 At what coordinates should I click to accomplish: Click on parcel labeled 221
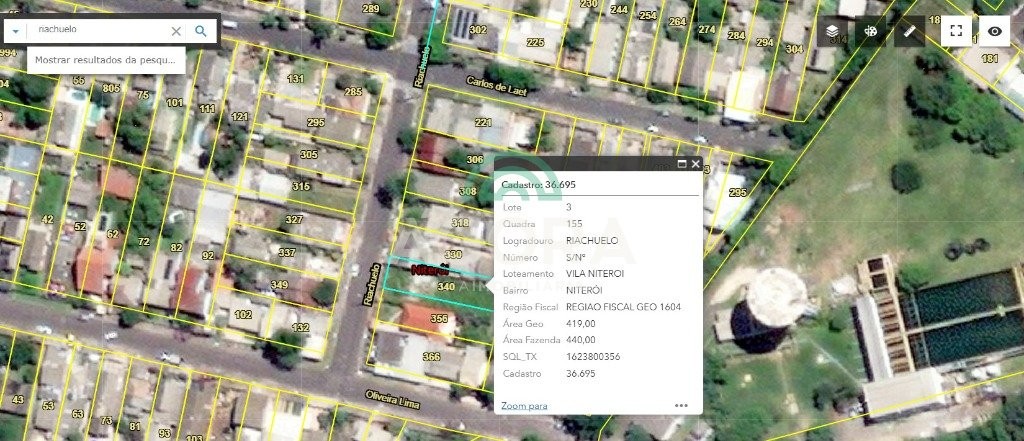(483, 122)
